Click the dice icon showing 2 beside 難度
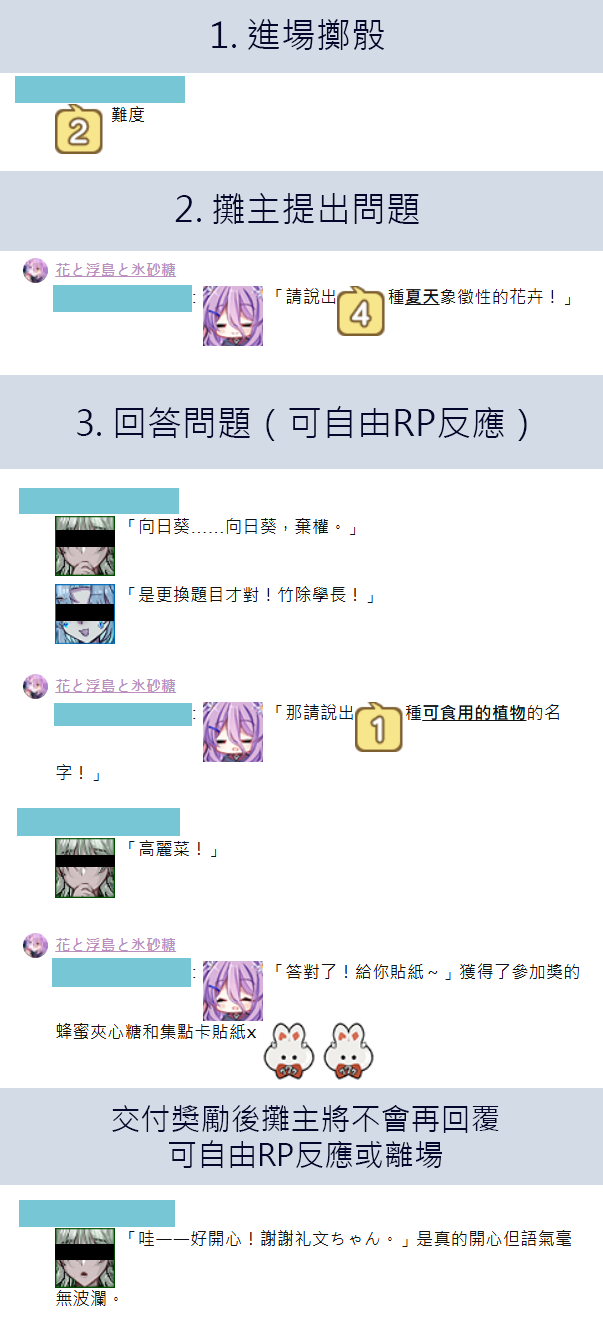 (x=79, y=129)
